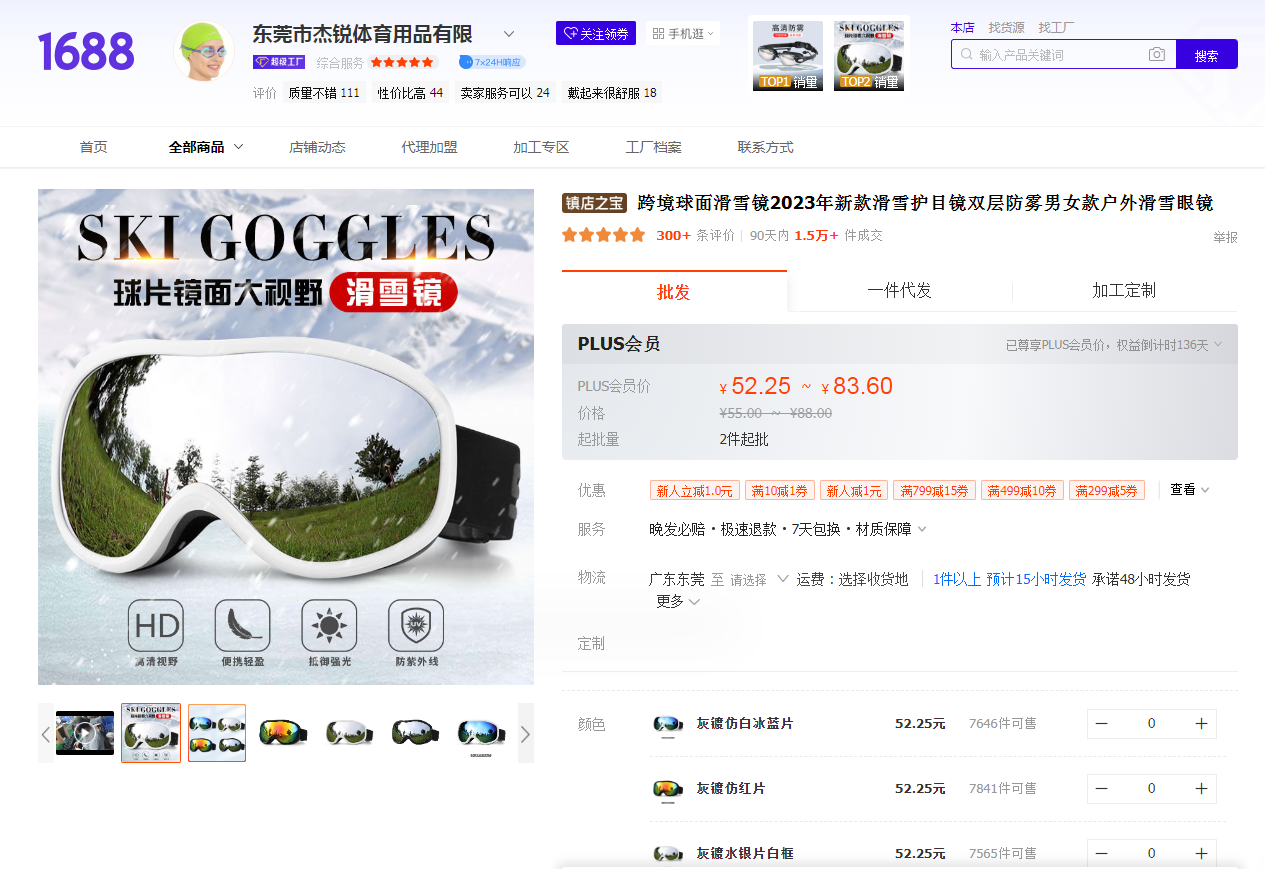Click the 关注领券 button
The width and height of the screenshot is (1265, 869).
596,33
